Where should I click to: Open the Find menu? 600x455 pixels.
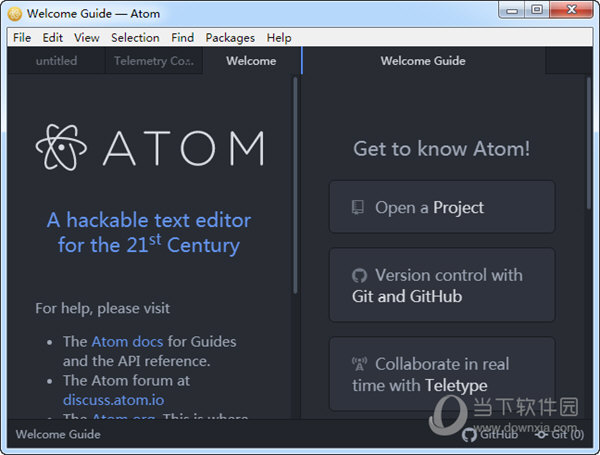coord(182,38)
